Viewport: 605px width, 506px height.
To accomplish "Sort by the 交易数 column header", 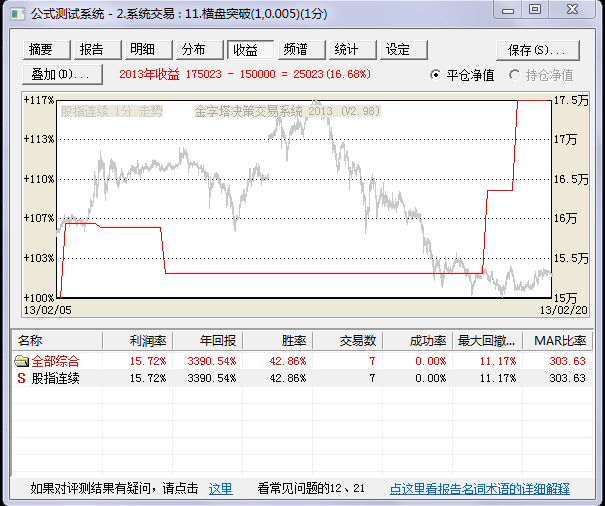I will coord(348,341).
